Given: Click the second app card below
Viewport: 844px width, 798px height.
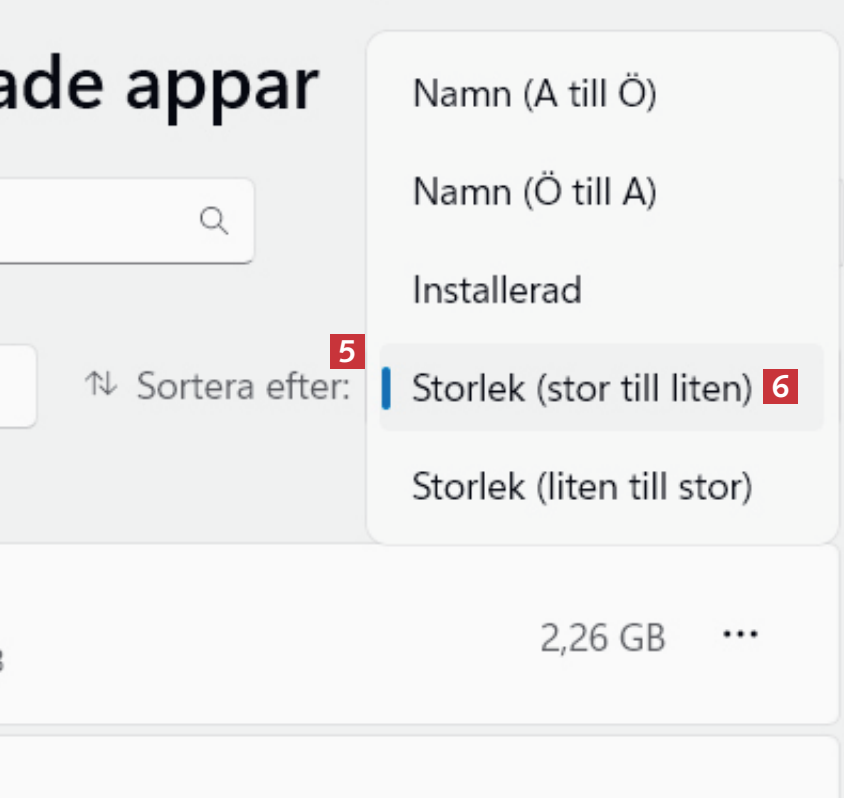Looking at the screenshot, I should (400, 768).
